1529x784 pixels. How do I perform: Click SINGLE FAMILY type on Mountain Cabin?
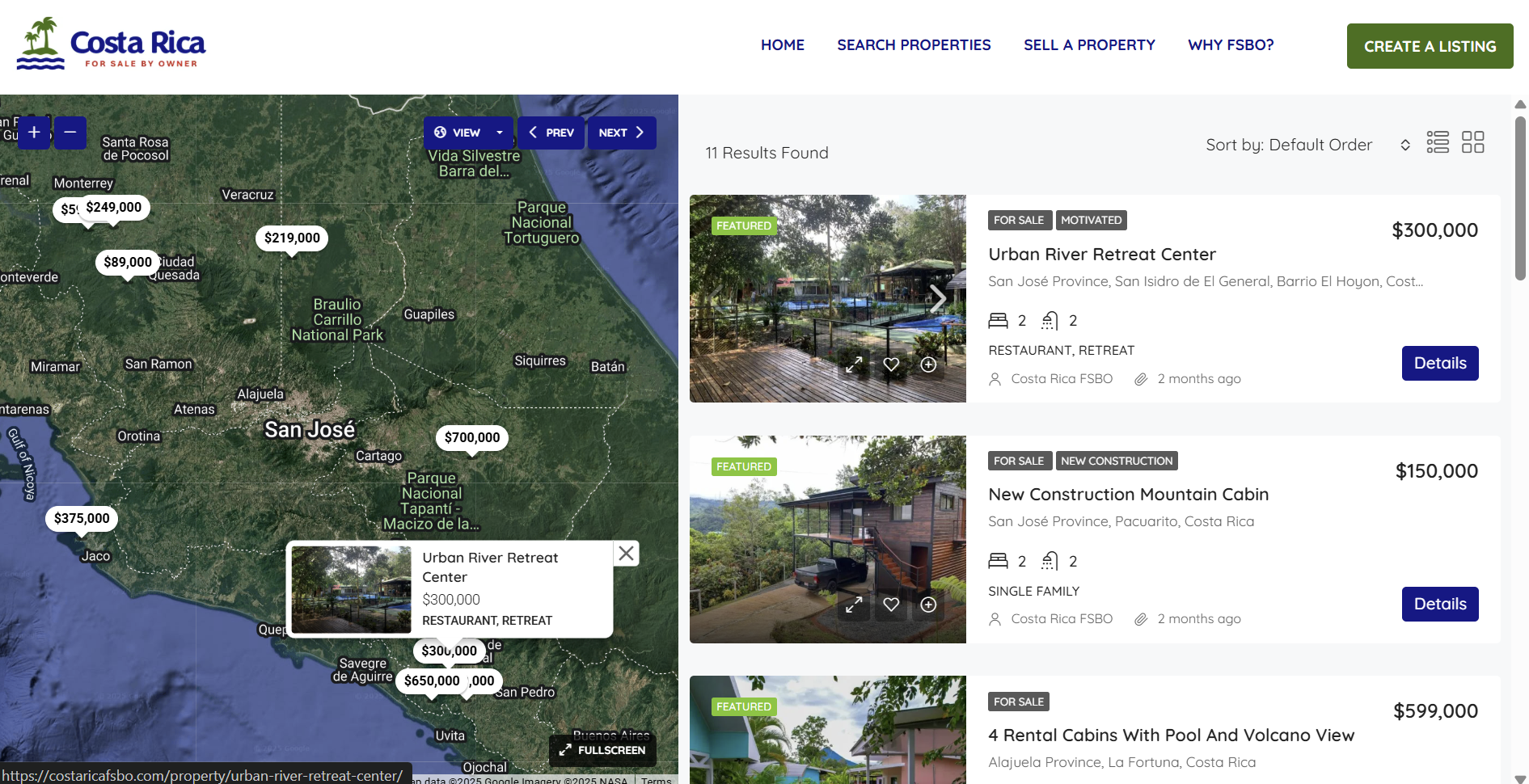1033,591
